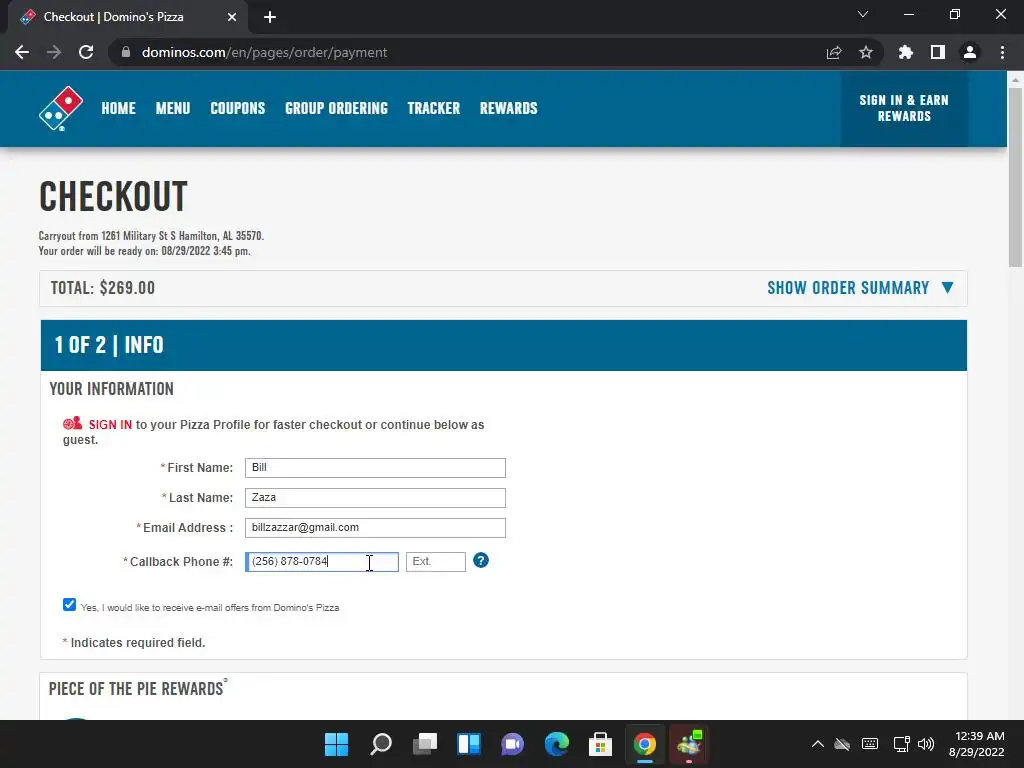Screen dimensions: 1024x768
Task: Open the phone number help question icon
Action: click(481, 560)
